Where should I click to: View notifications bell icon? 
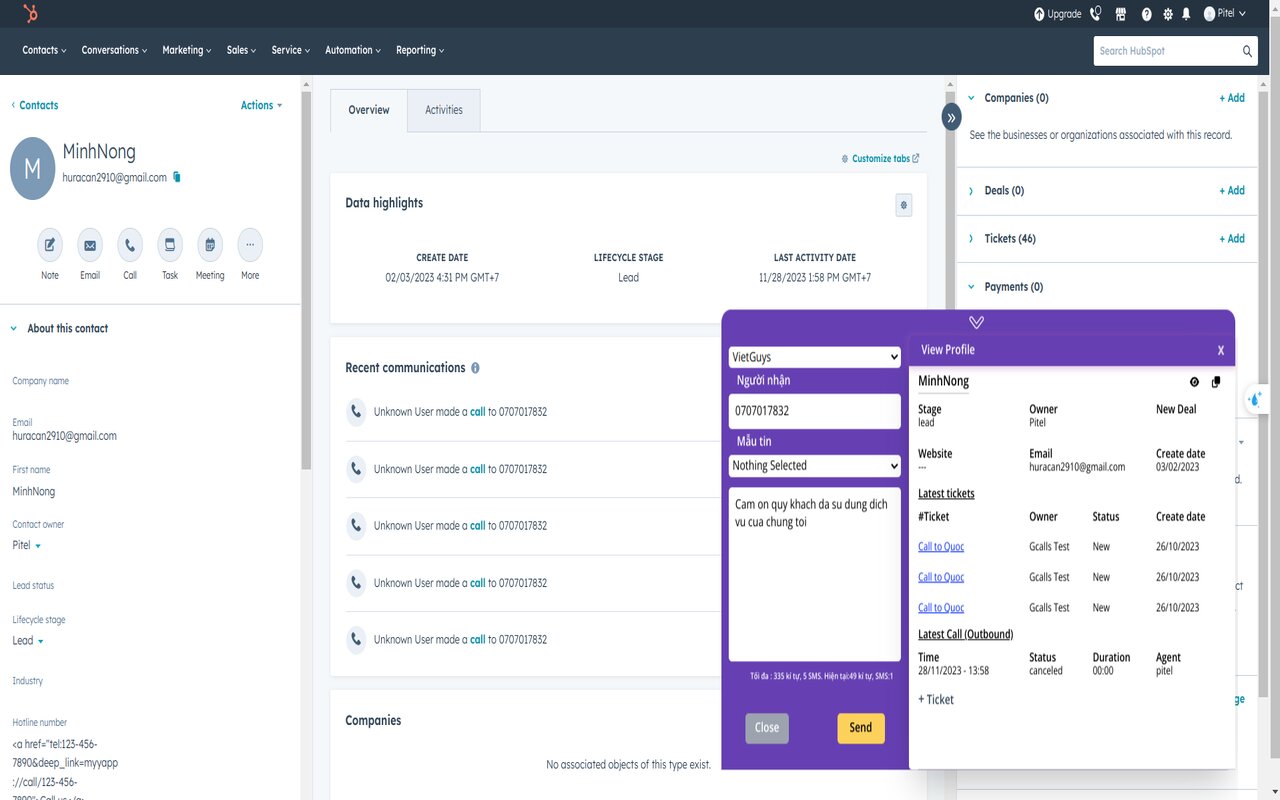coord(1186,14)
